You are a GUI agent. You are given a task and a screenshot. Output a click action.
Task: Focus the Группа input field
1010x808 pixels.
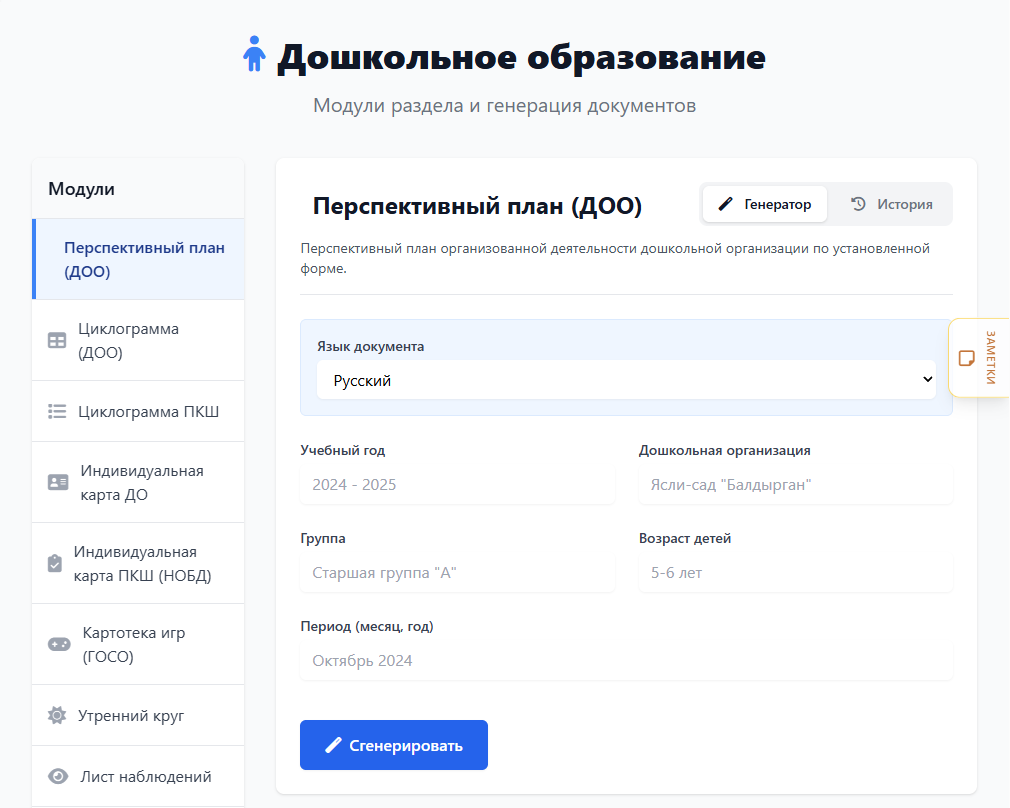coord(457,573)
